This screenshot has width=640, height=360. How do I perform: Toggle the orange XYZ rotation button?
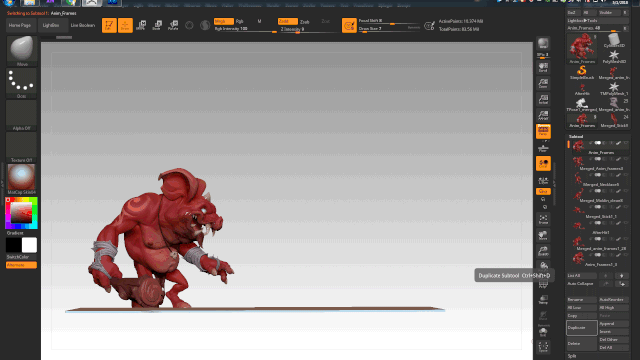(543, 191)
